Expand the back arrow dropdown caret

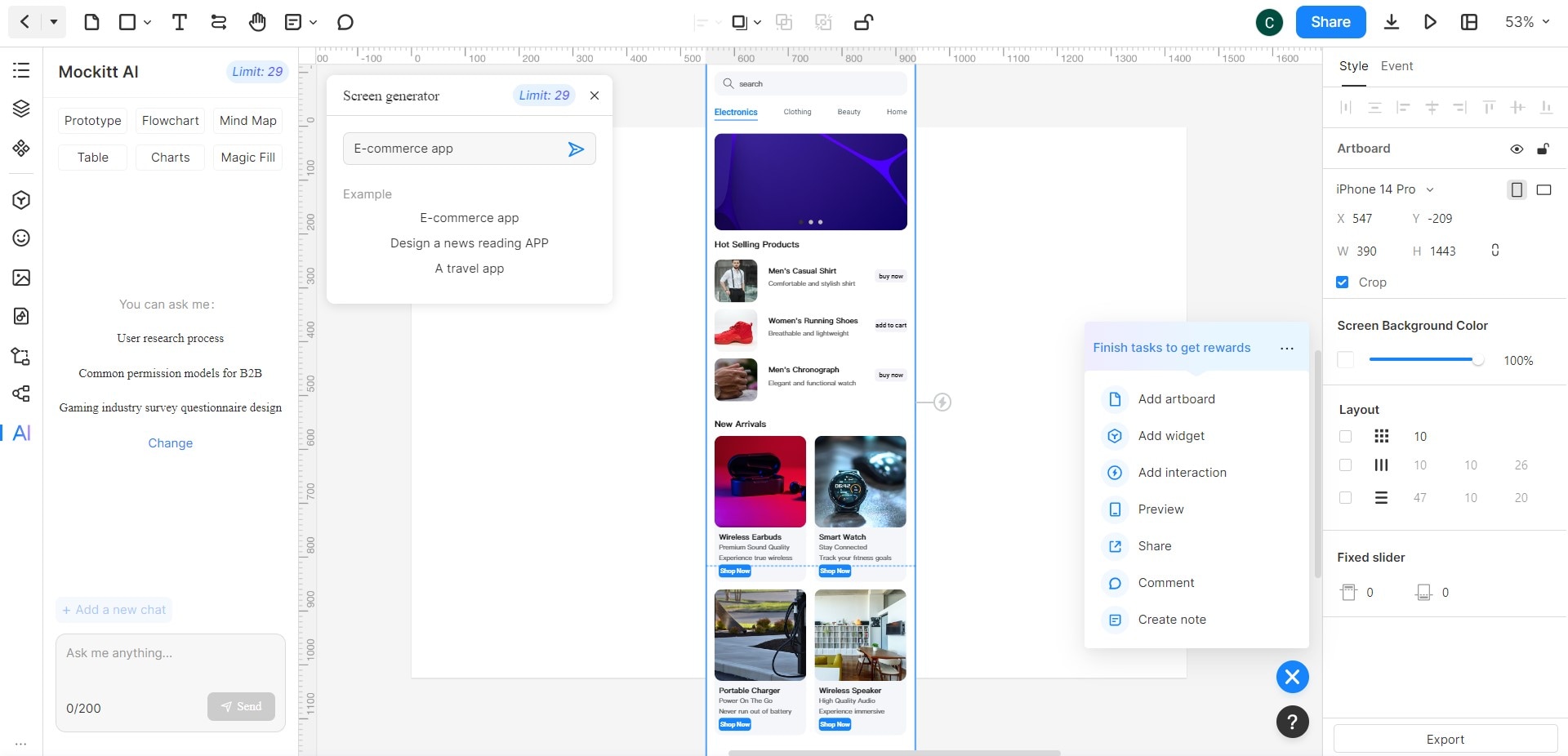click(x=54, y=22)
